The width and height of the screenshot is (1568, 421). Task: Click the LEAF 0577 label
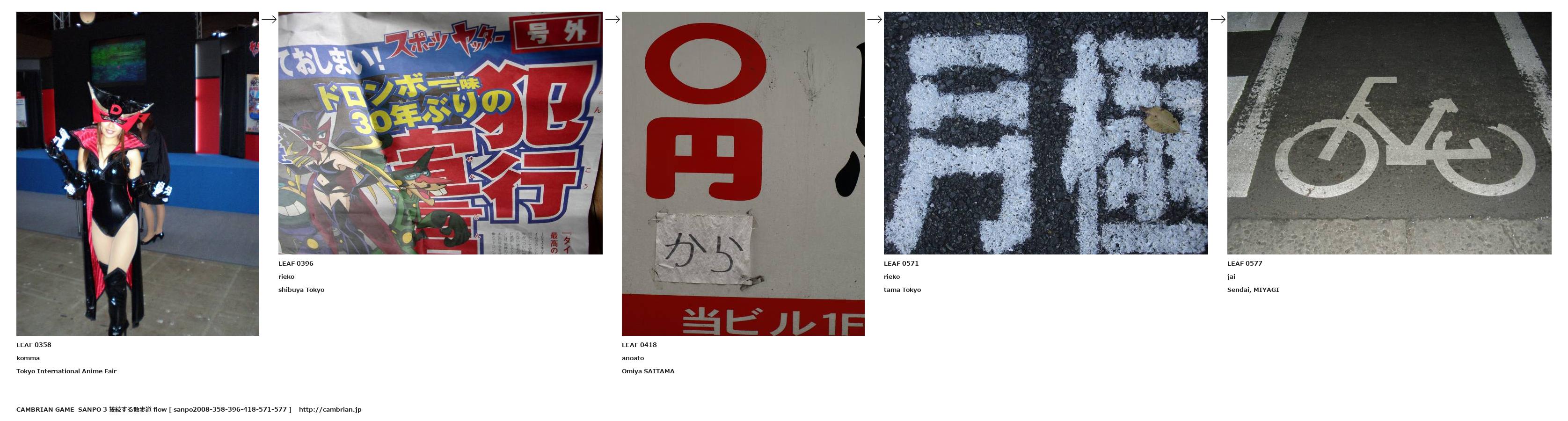1245,263
